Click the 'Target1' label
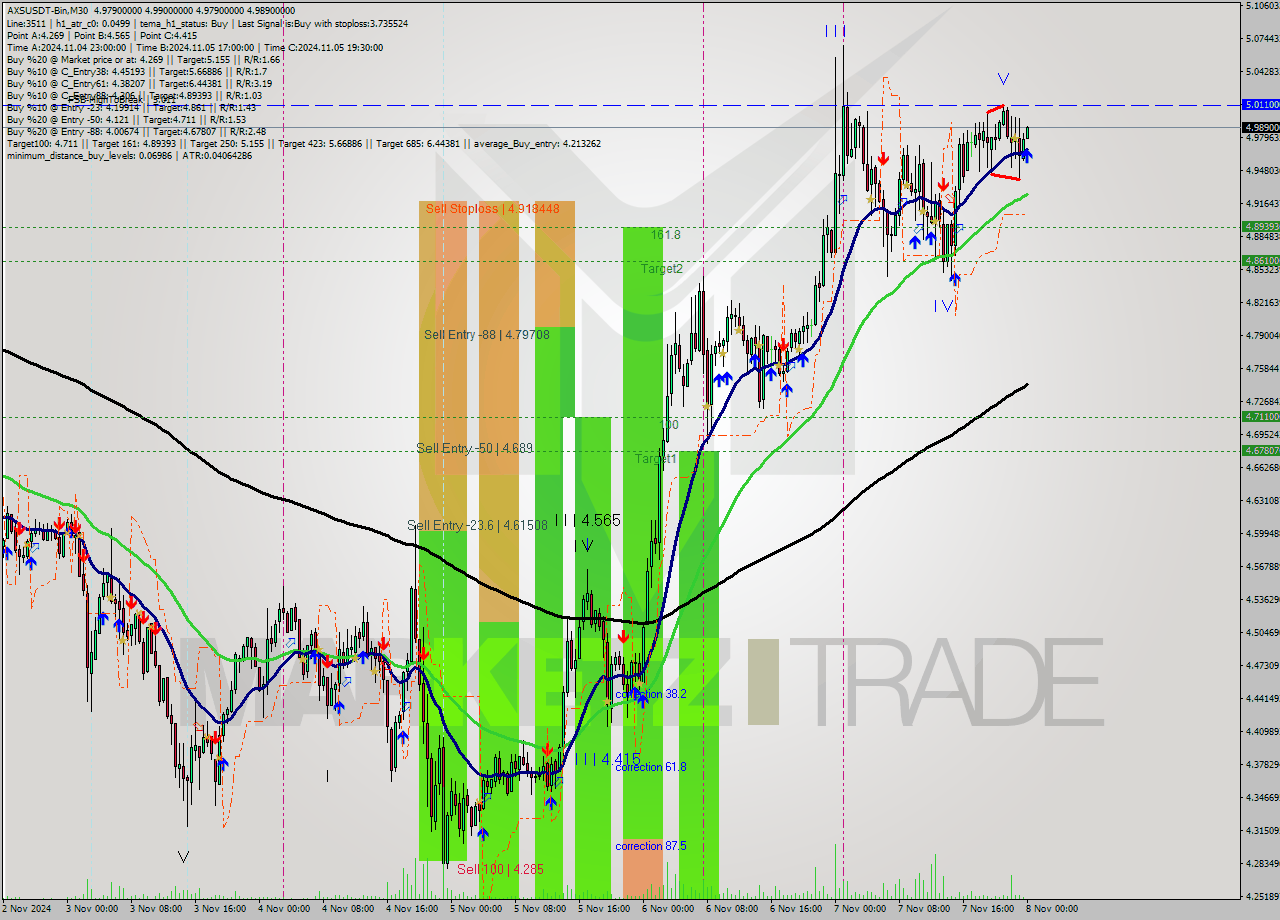Screen dimensions: 1280x920 coord(656,459)
